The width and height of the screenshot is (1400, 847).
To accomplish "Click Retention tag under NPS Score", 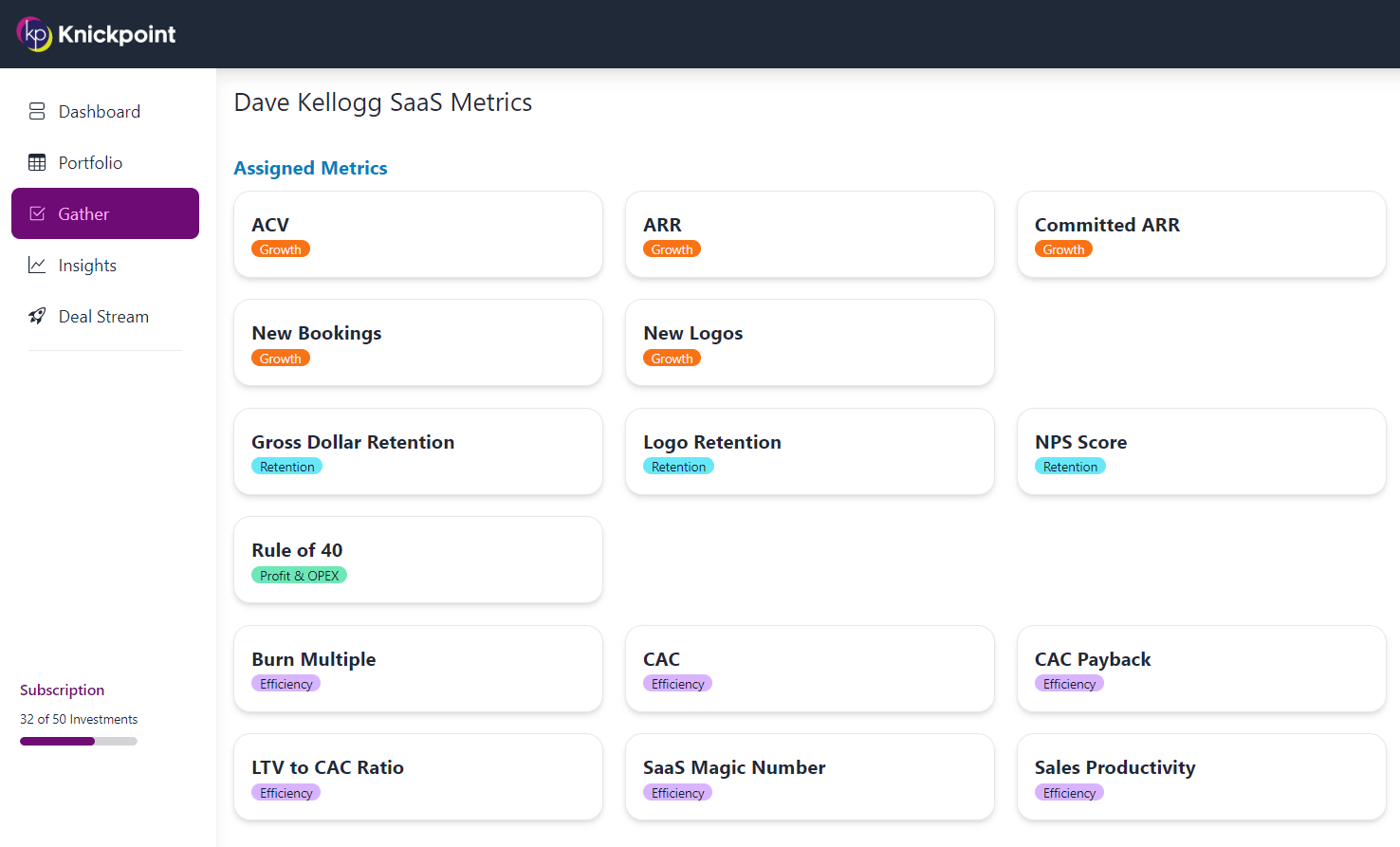I will click(1070, 467).
